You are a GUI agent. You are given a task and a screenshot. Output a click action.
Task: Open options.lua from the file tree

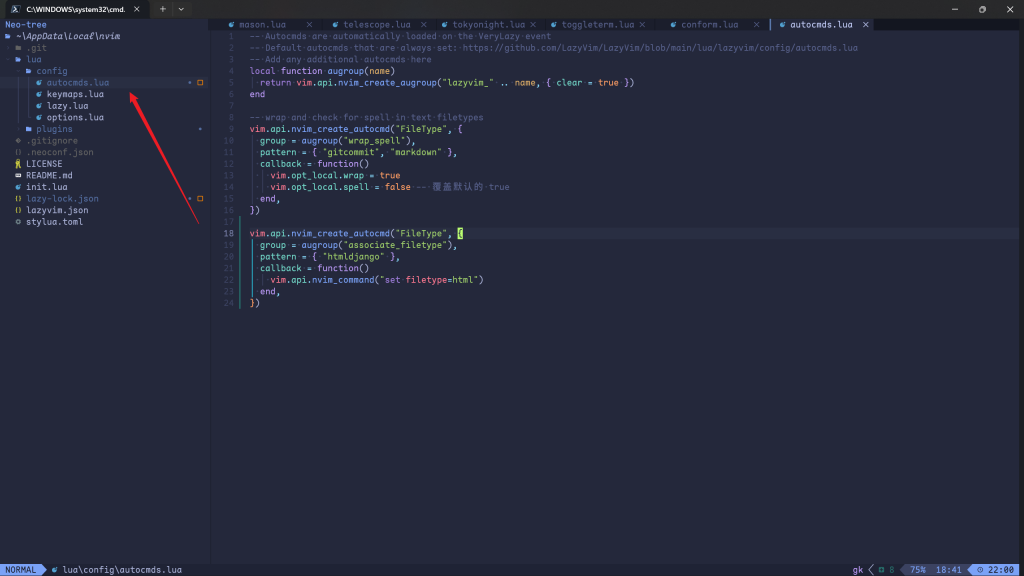pos(75,118)
